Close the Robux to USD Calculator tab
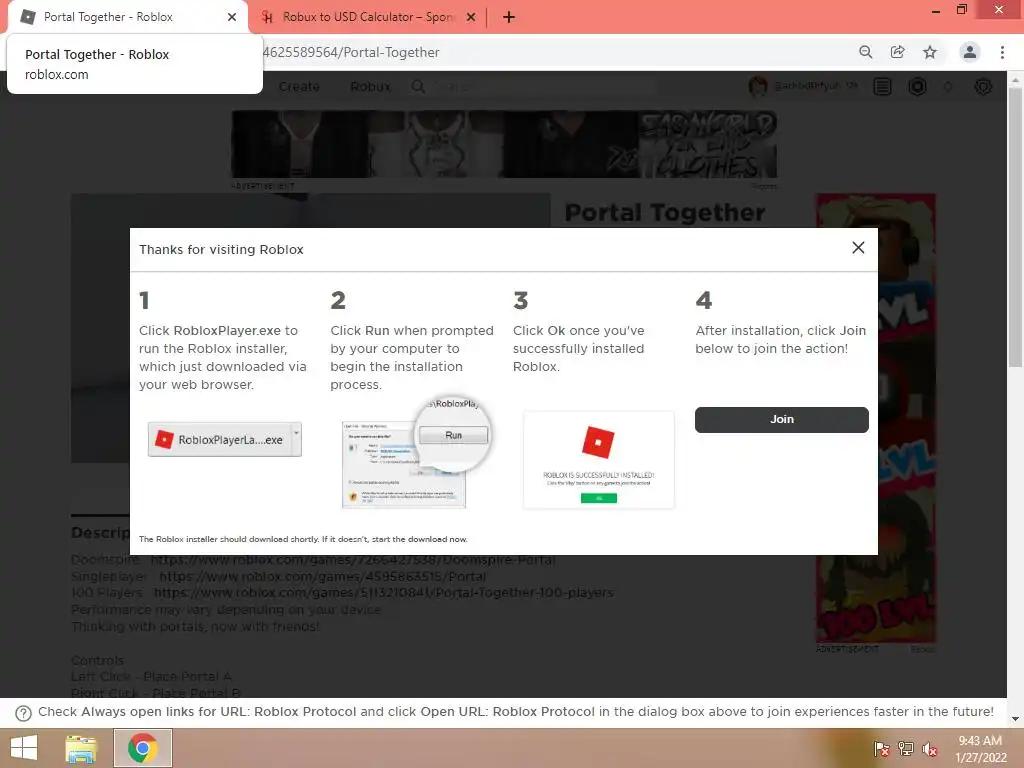The width and height of the screenshot is (1024, 768). coord(471,17)
